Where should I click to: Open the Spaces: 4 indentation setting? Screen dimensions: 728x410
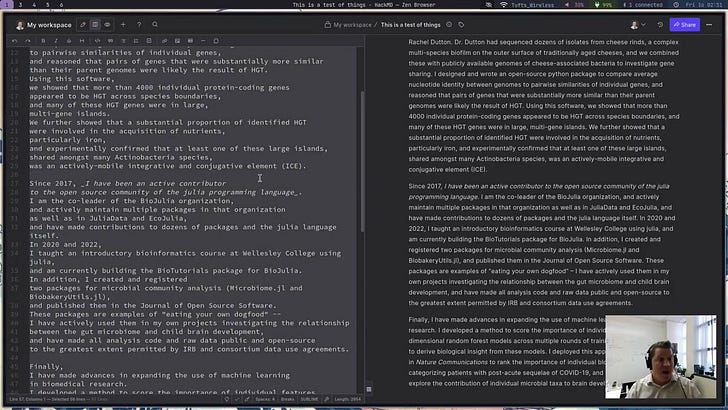click(x=265, y=399)
